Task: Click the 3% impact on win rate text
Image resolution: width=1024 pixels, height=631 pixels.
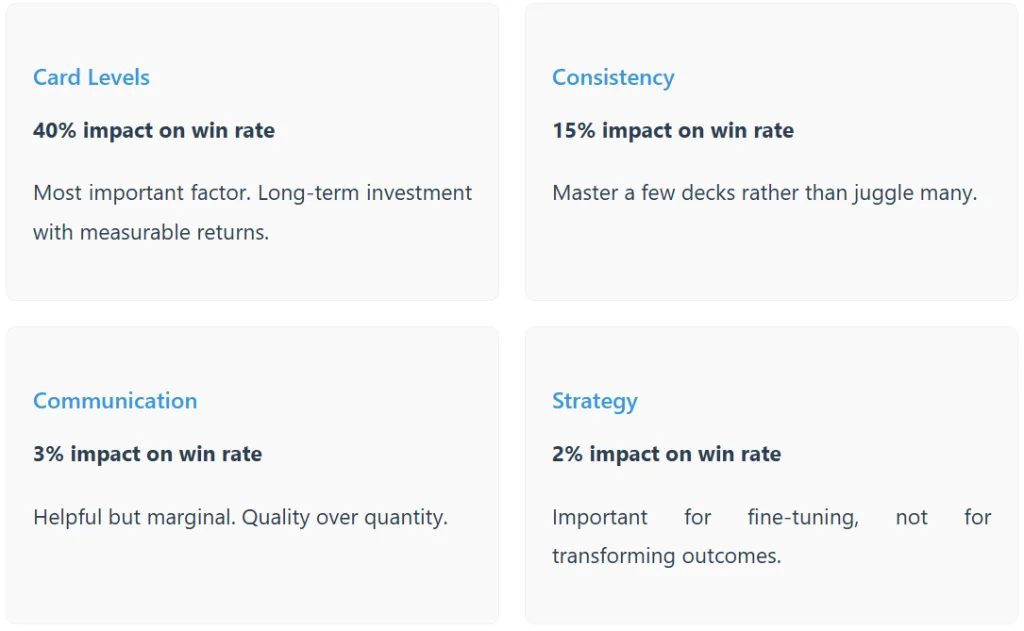Action: tap(147, 454)
